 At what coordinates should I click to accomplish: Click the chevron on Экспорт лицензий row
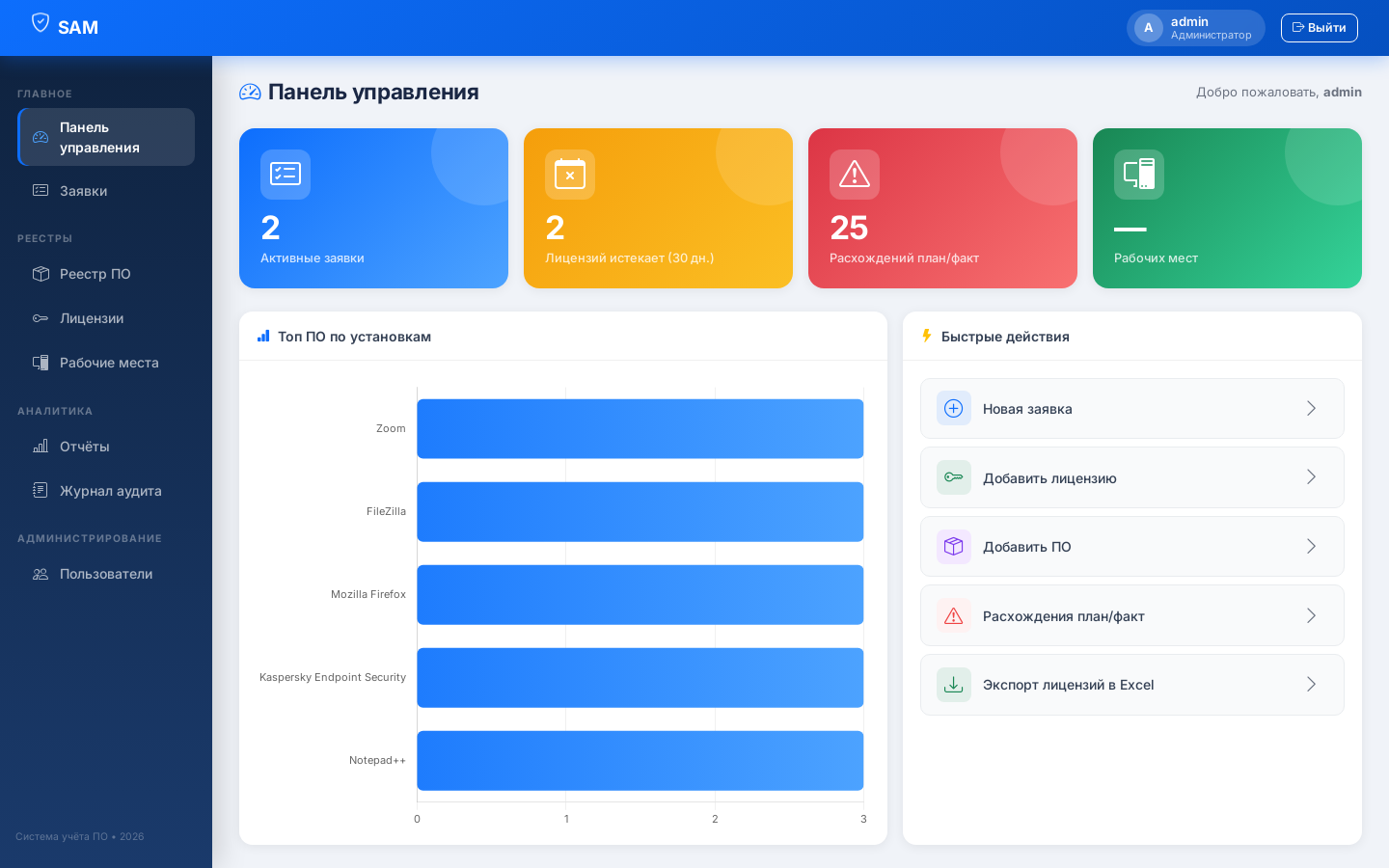(x=1311, y=685)
